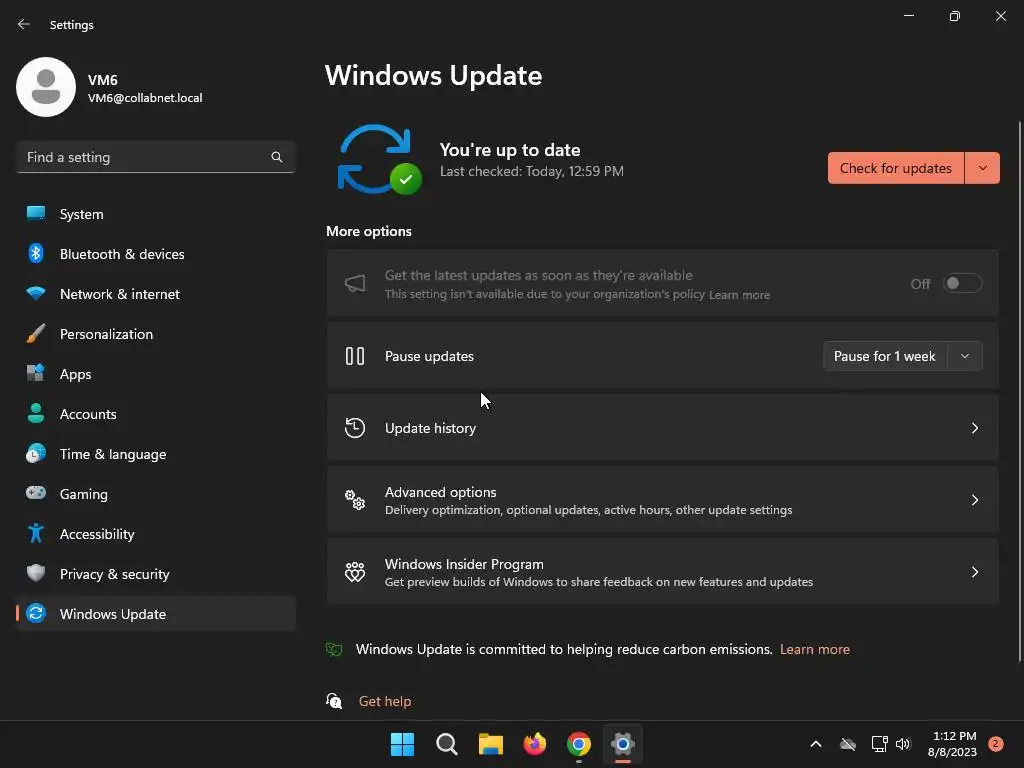Open taskbar Search magnifier
The image size is (1024, 768).
[x=447, y=744]
